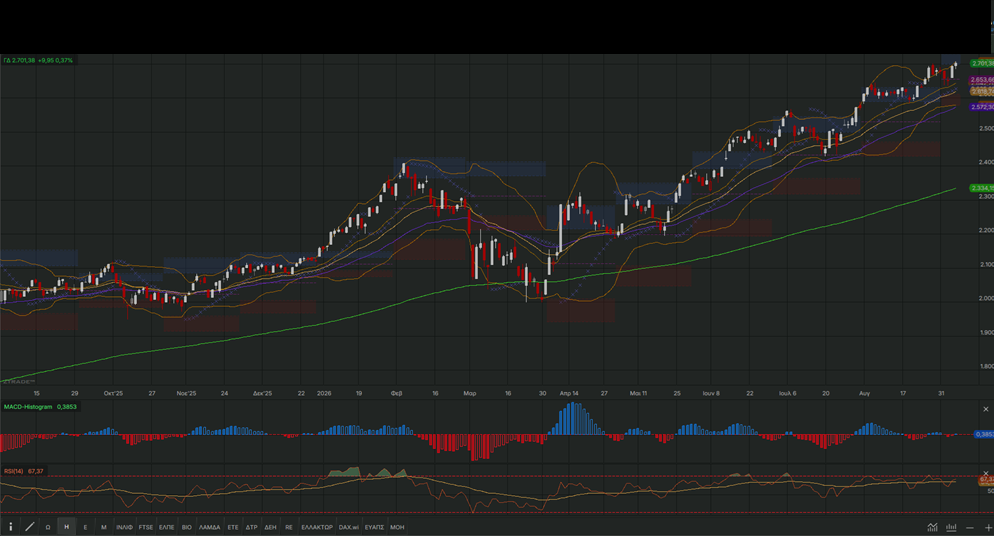Select the trend line drawing tool

click(29, 526)
